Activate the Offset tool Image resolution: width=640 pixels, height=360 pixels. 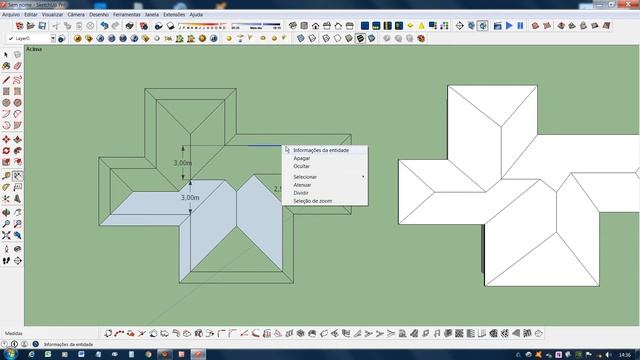coord(18,162)
